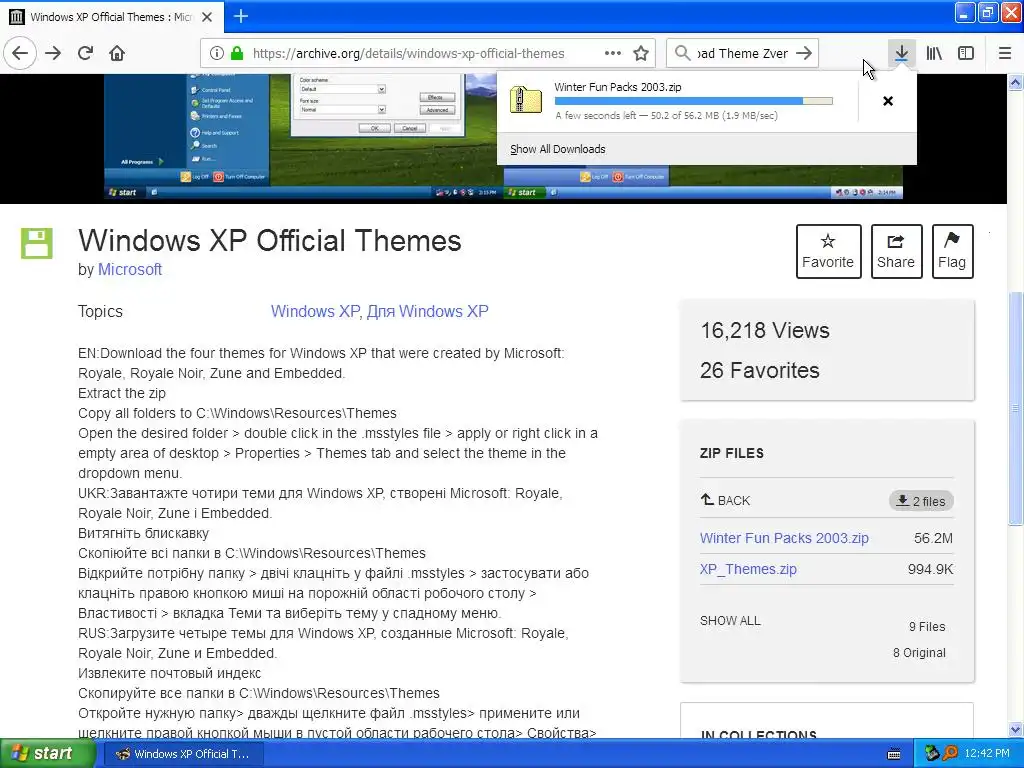Click the vertical scrollbar thumb

1016,408
